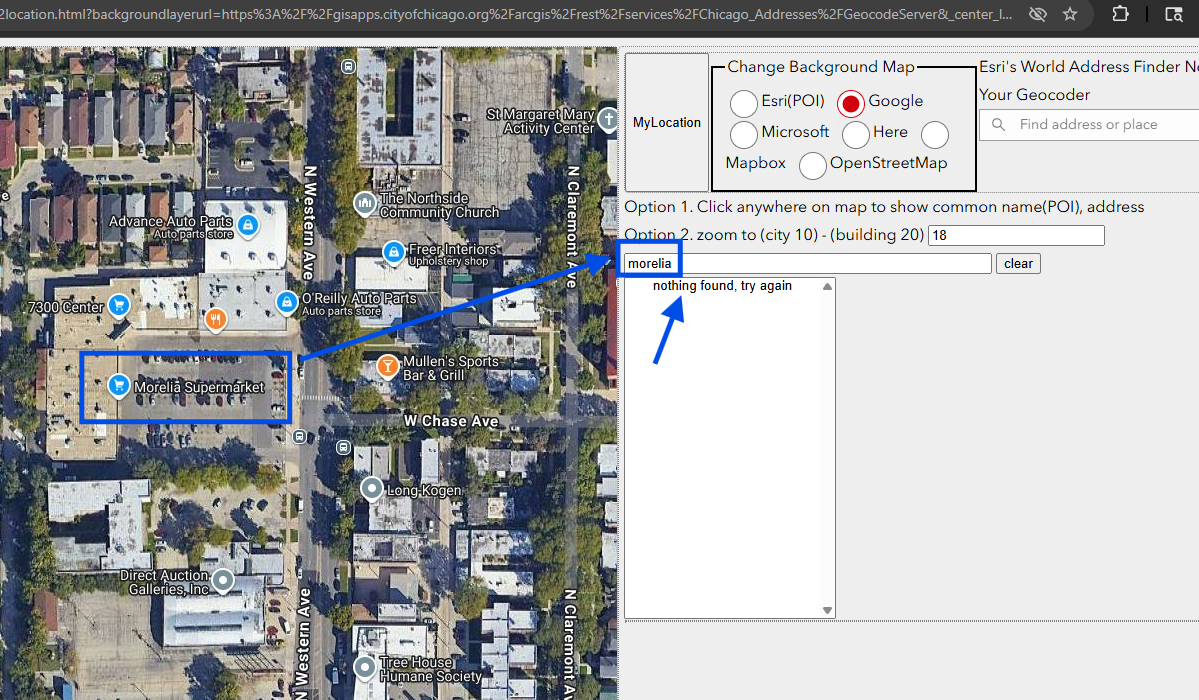Open the browser extensions puzzle icon
This screenshot has width=1199, height=700.
[1120, 14]
